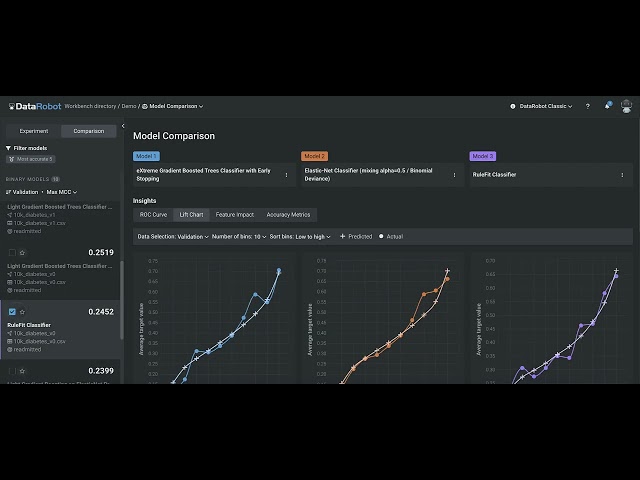
Task: Select the Accuracy Metrics insight tab
Action: pos(288,215)
